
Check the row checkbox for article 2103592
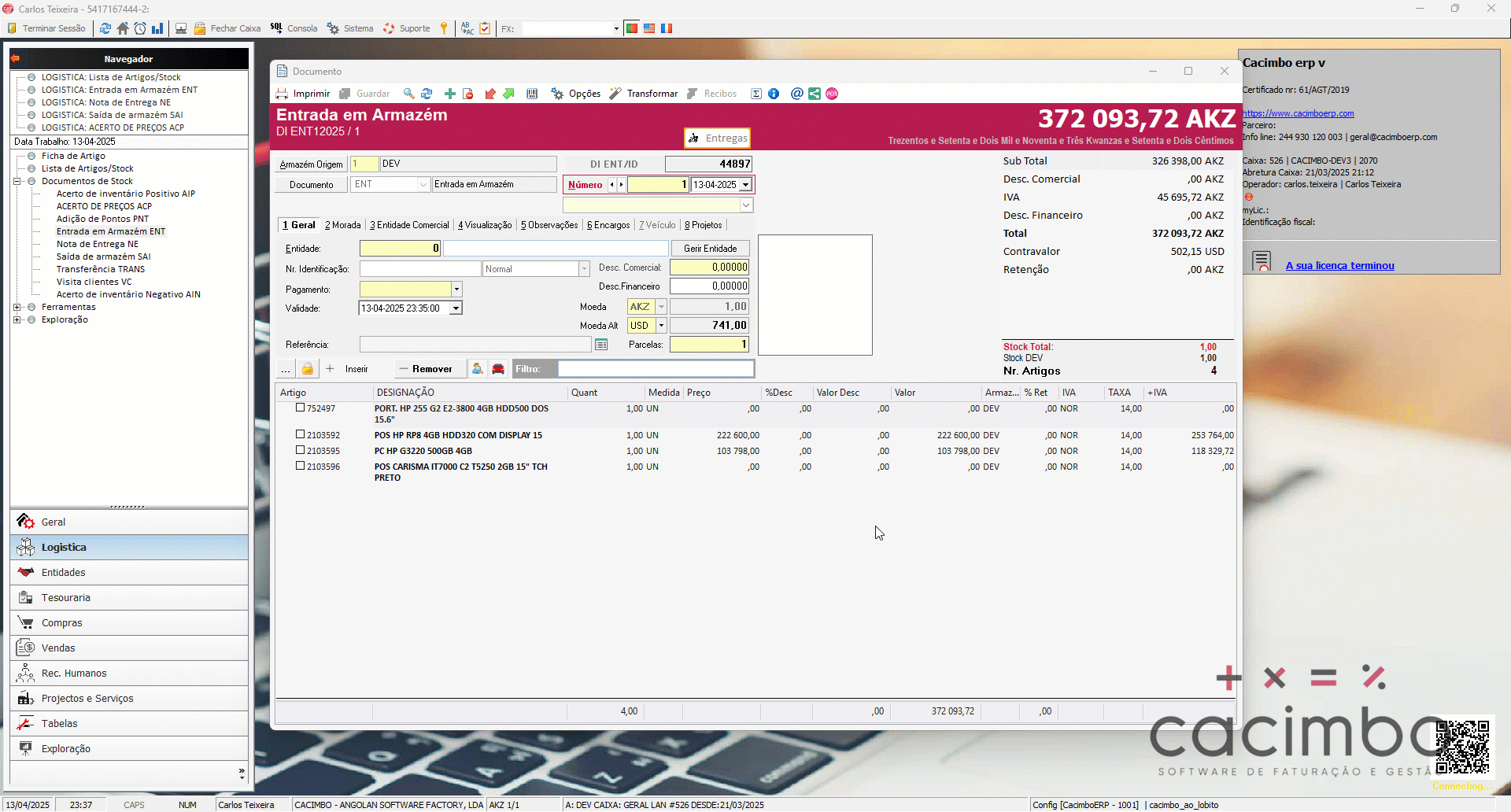[300, 434]
